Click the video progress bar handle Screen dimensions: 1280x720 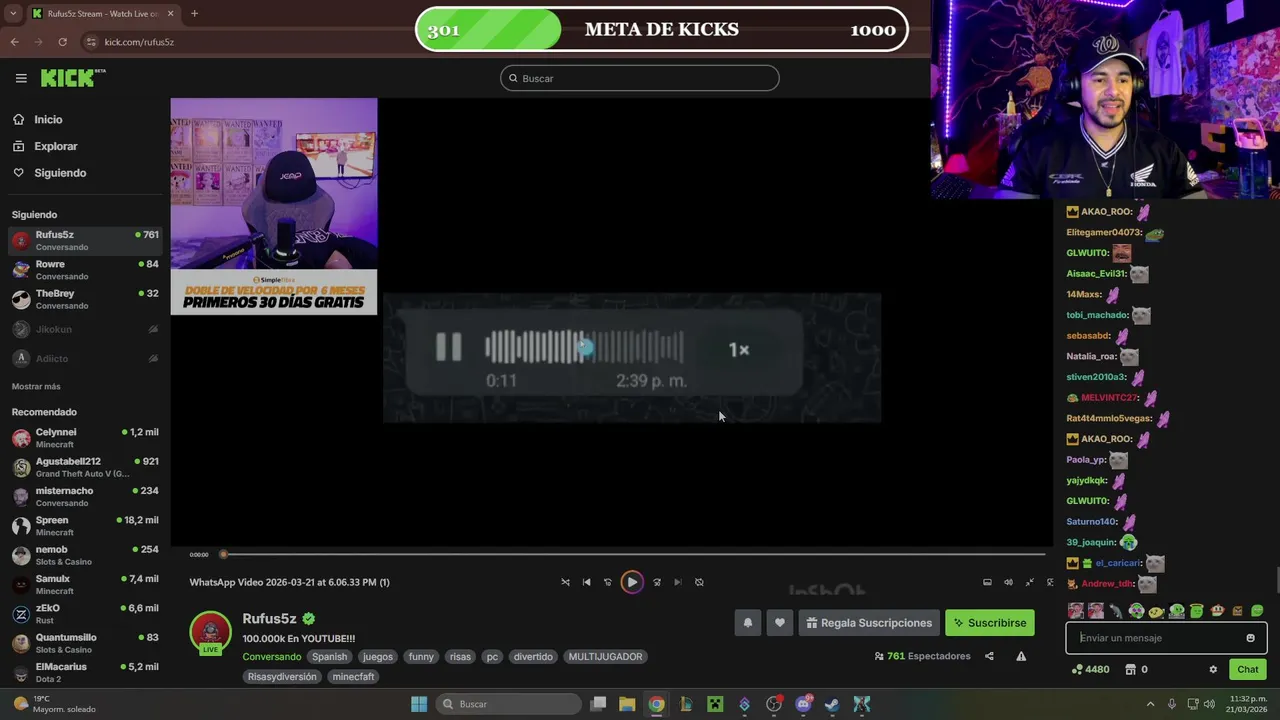click(224, 554)
